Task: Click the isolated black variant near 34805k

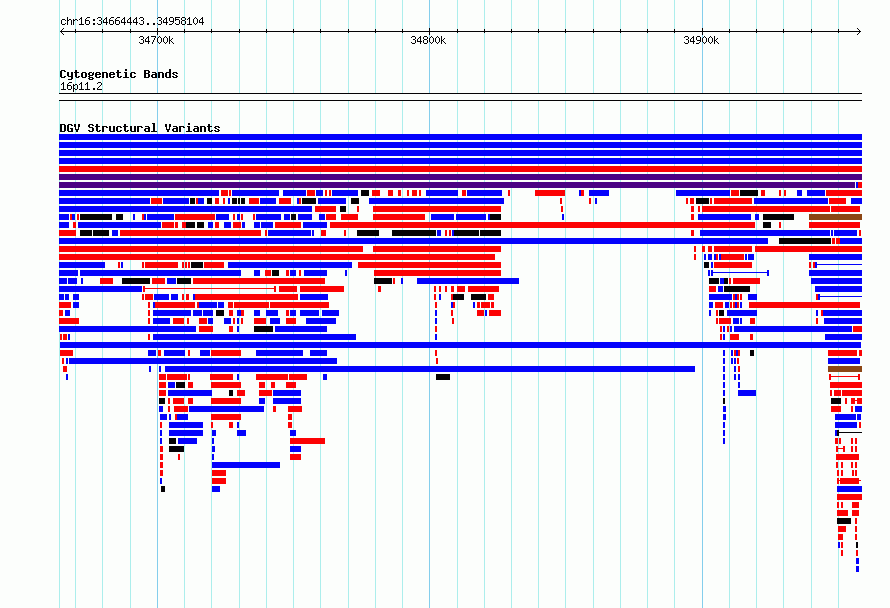Action: pyautogui.click(x=443, y=377)
